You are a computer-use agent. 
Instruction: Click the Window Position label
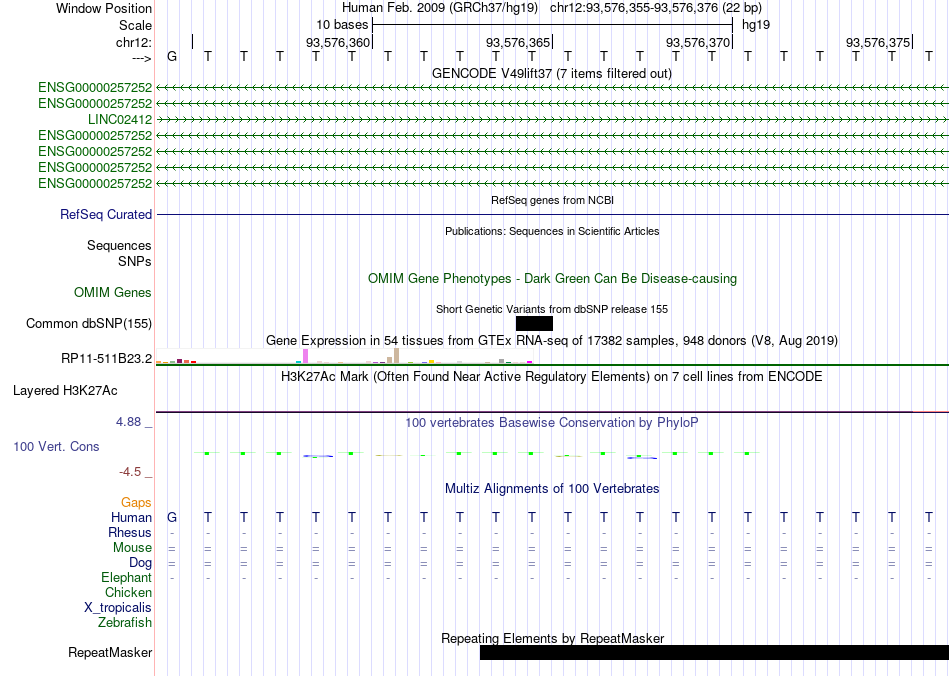(x=104, y=8)
